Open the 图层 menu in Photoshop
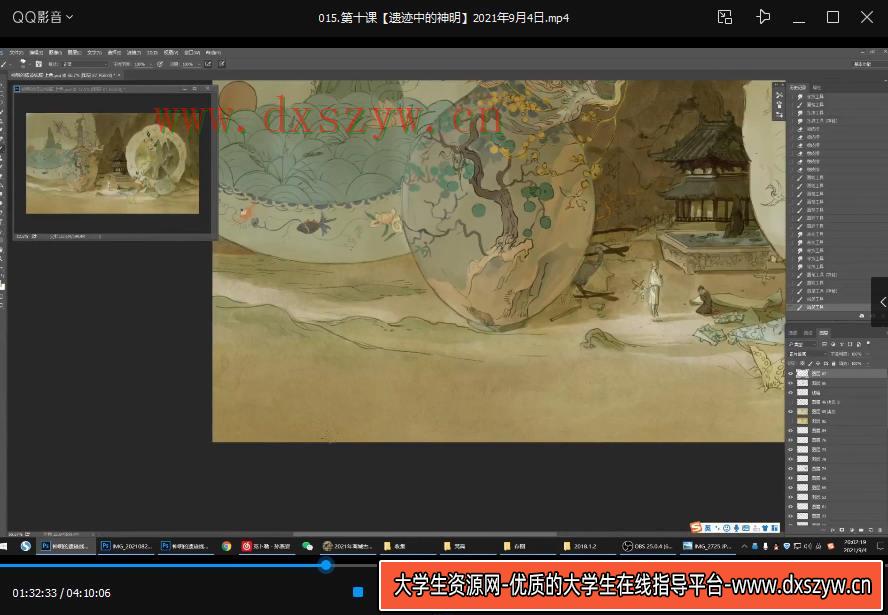Viewport: 888px width, 615px height. (74, 53)
